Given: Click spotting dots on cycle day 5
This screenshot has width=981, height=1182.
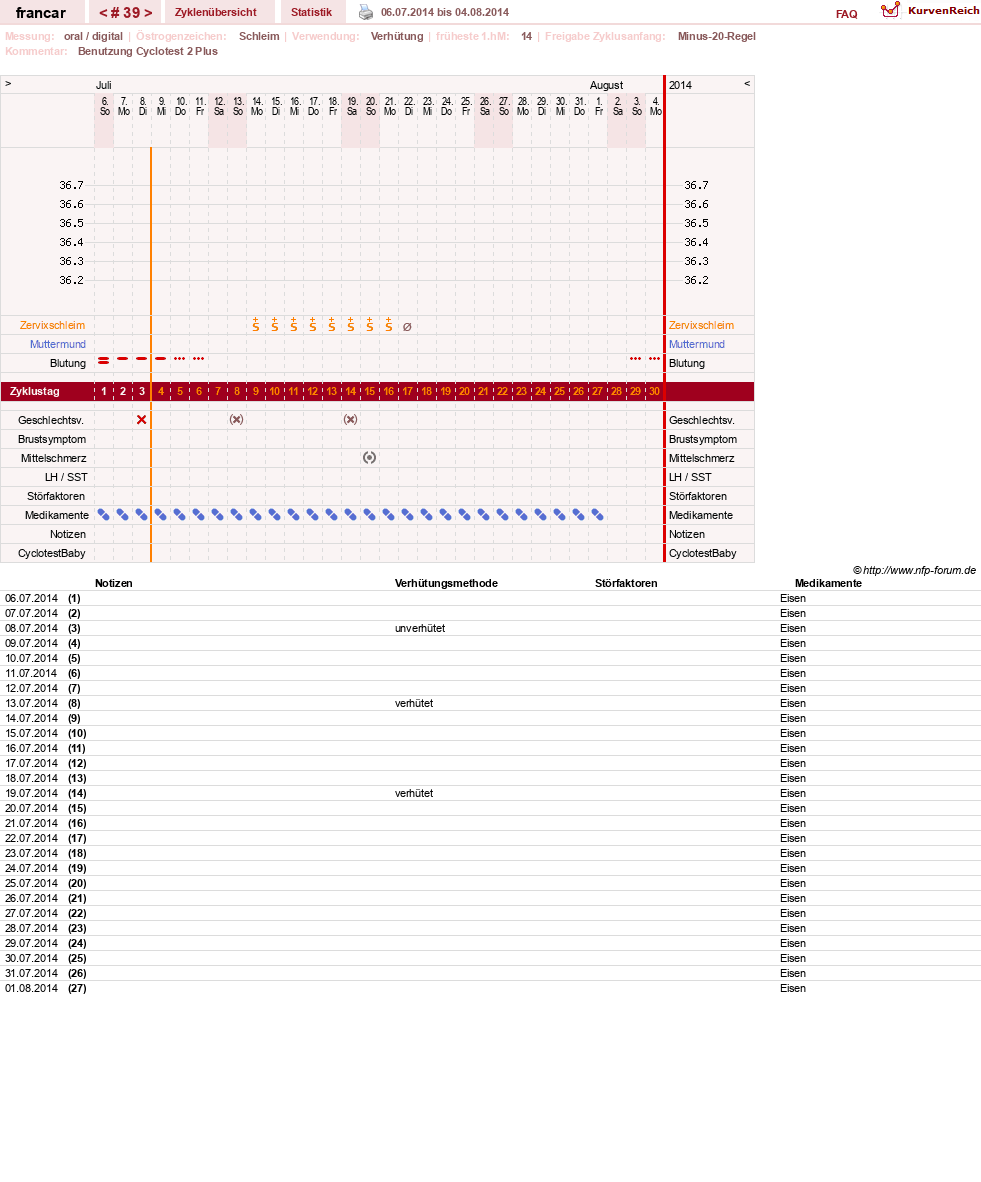Looking at the screenshot, I should coord(179,359).
